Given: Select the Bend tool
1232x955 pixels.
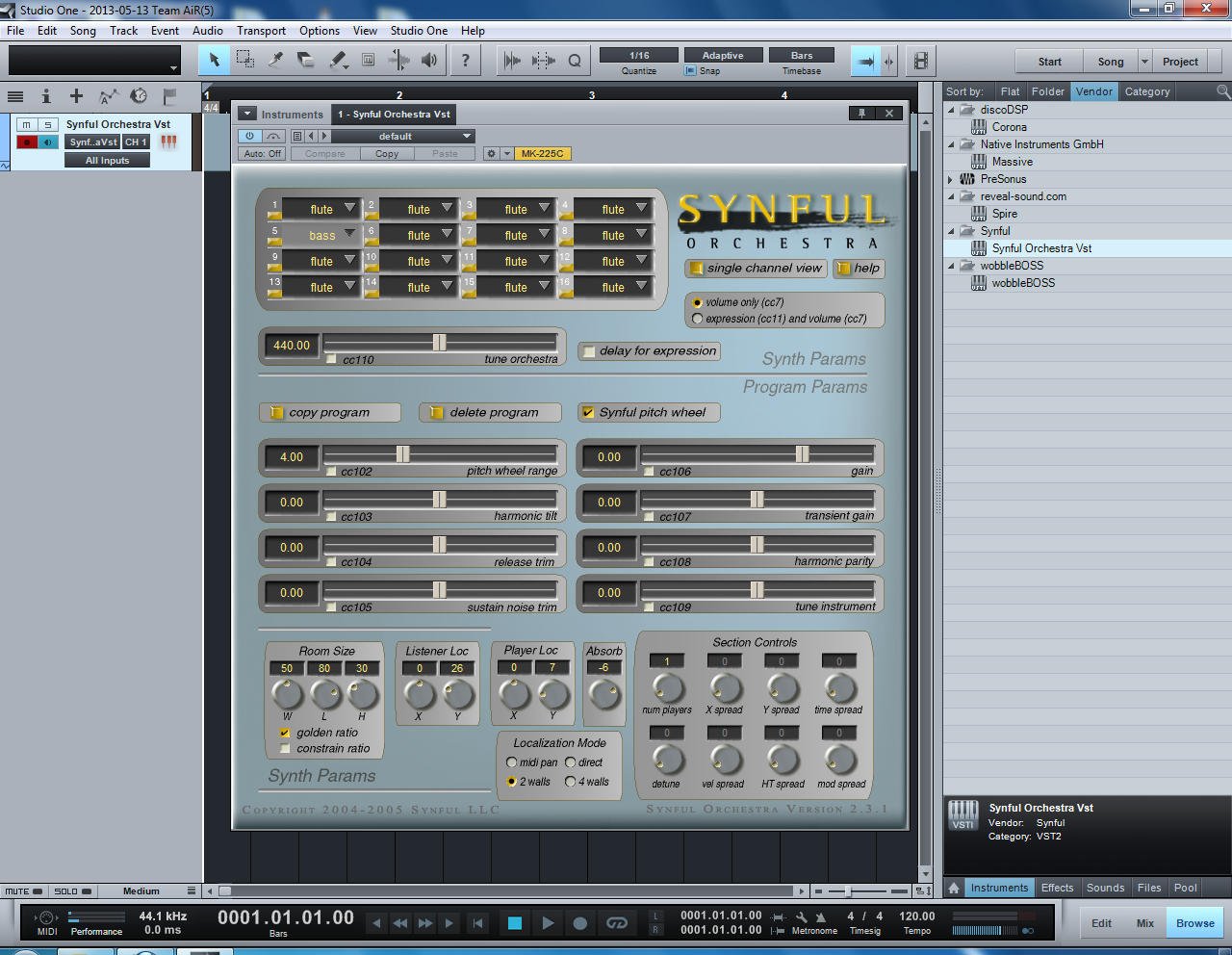Looking at the screenshot, I should pyautogui.click(x=398, y=61).
